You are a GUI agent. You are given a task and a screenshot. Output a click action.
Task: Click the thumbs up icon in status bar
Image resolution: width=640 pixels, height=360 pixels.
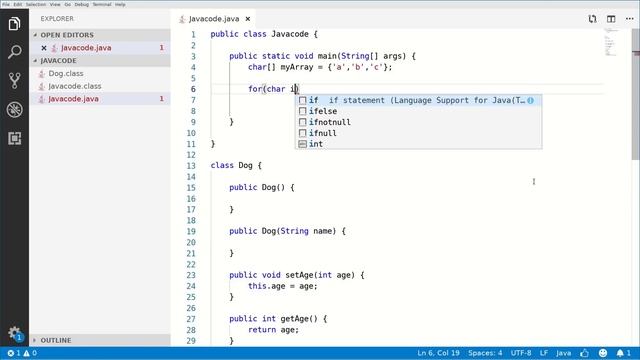click(584, 353)
